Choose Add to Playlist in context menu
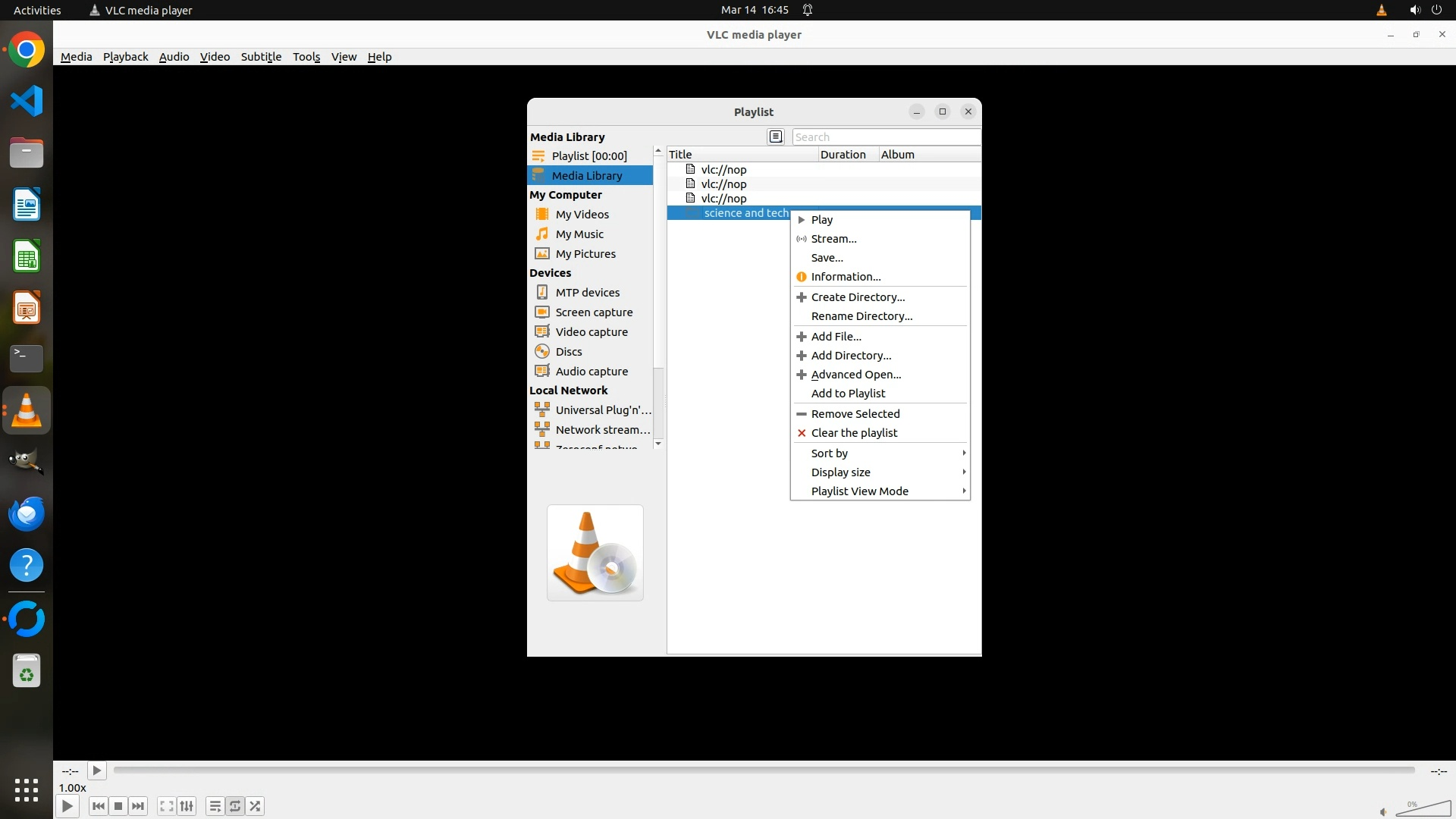This screenshot has height=819, width=1456. (848, 394)
